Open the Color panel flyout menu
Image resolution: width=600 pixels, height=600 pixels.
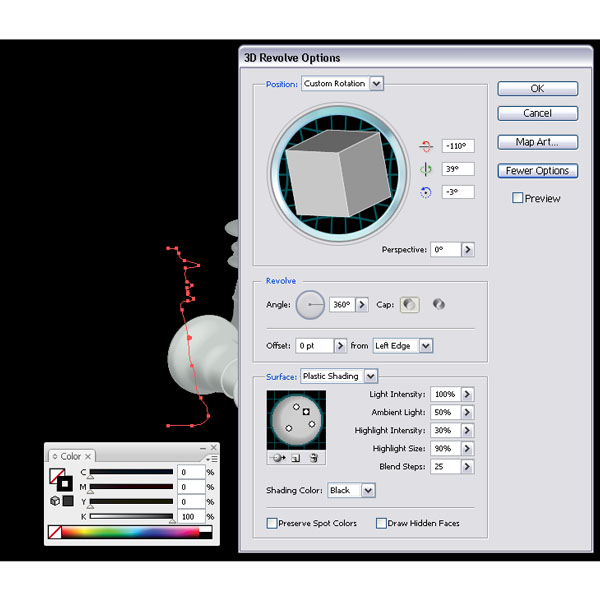212,459
